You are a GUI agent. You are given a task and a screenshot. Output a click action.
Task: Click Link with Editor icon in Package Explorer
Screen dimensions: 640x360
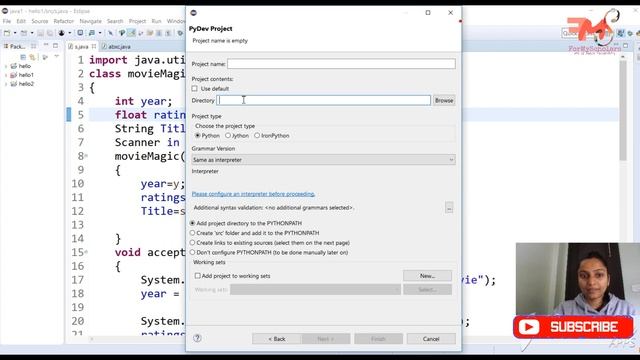point(32,57)
